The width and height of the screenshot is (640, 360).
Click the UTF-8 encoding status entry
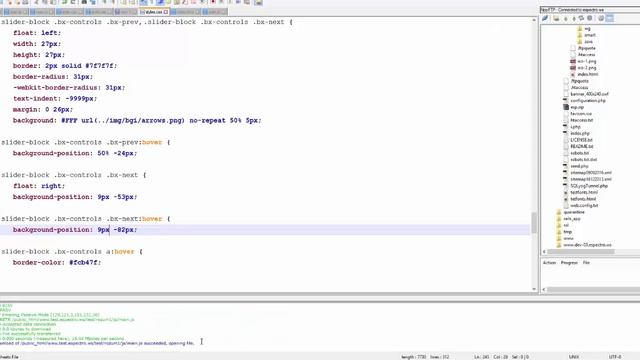tap(615, 357)
